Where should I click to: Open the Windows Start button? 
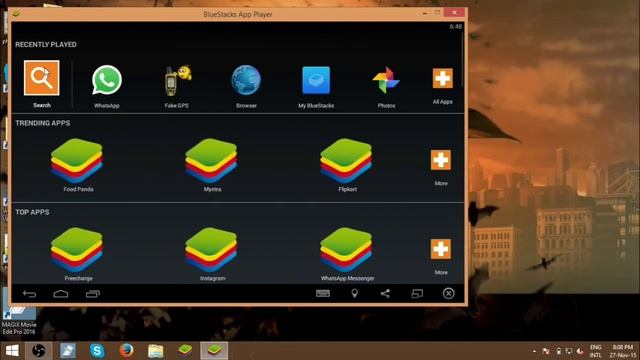pyautogui.click(x=12, y=351)
